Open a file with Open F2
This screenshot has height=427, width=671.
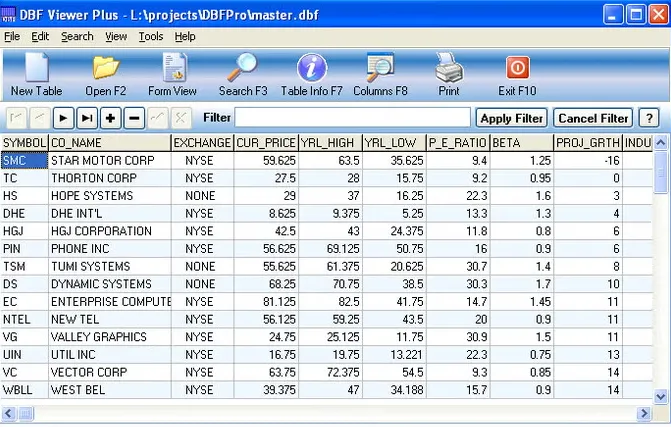(x=105, y=75)
